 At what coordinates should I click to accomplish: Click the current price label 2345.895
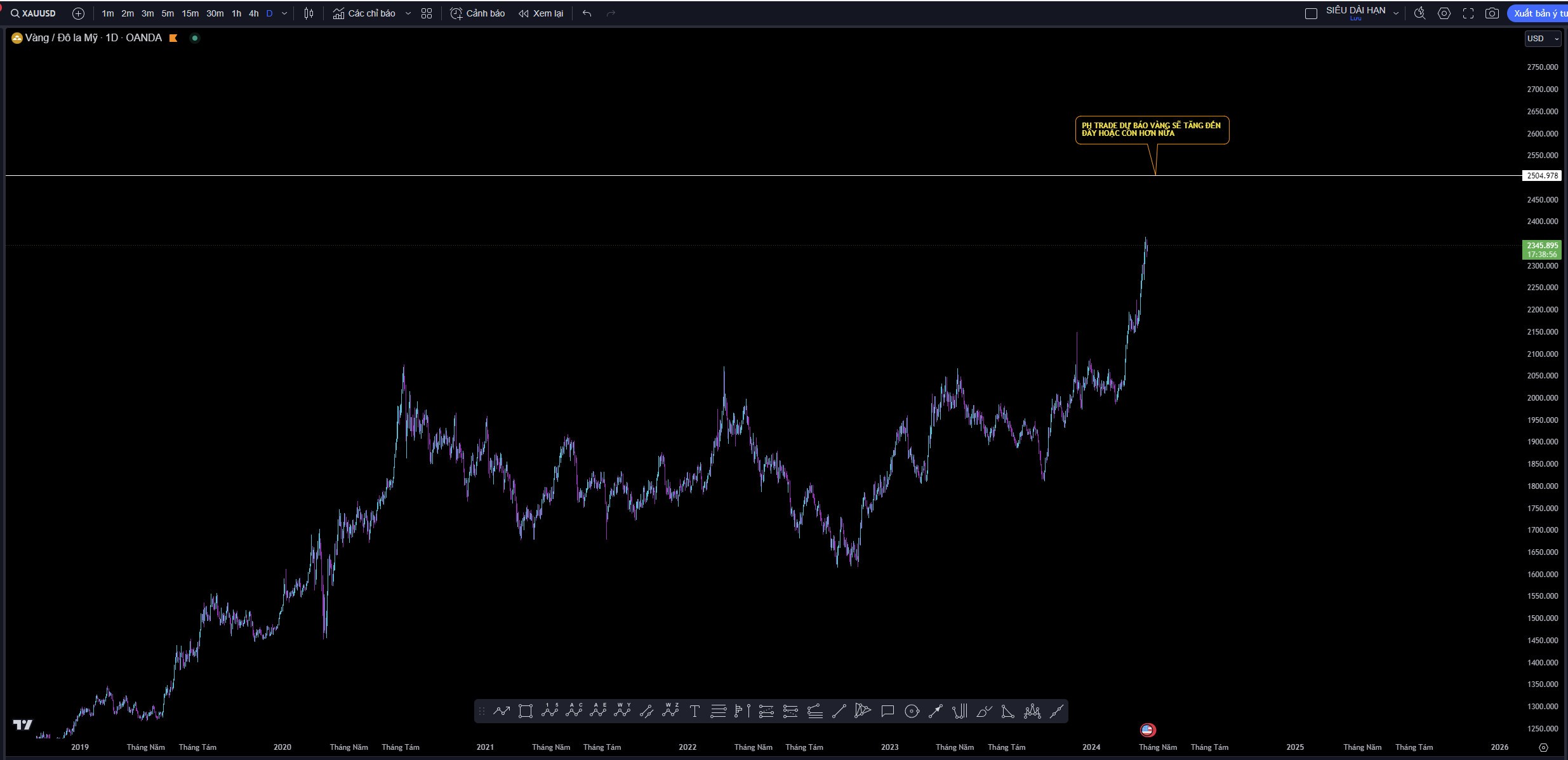[x=1541, y=246]
